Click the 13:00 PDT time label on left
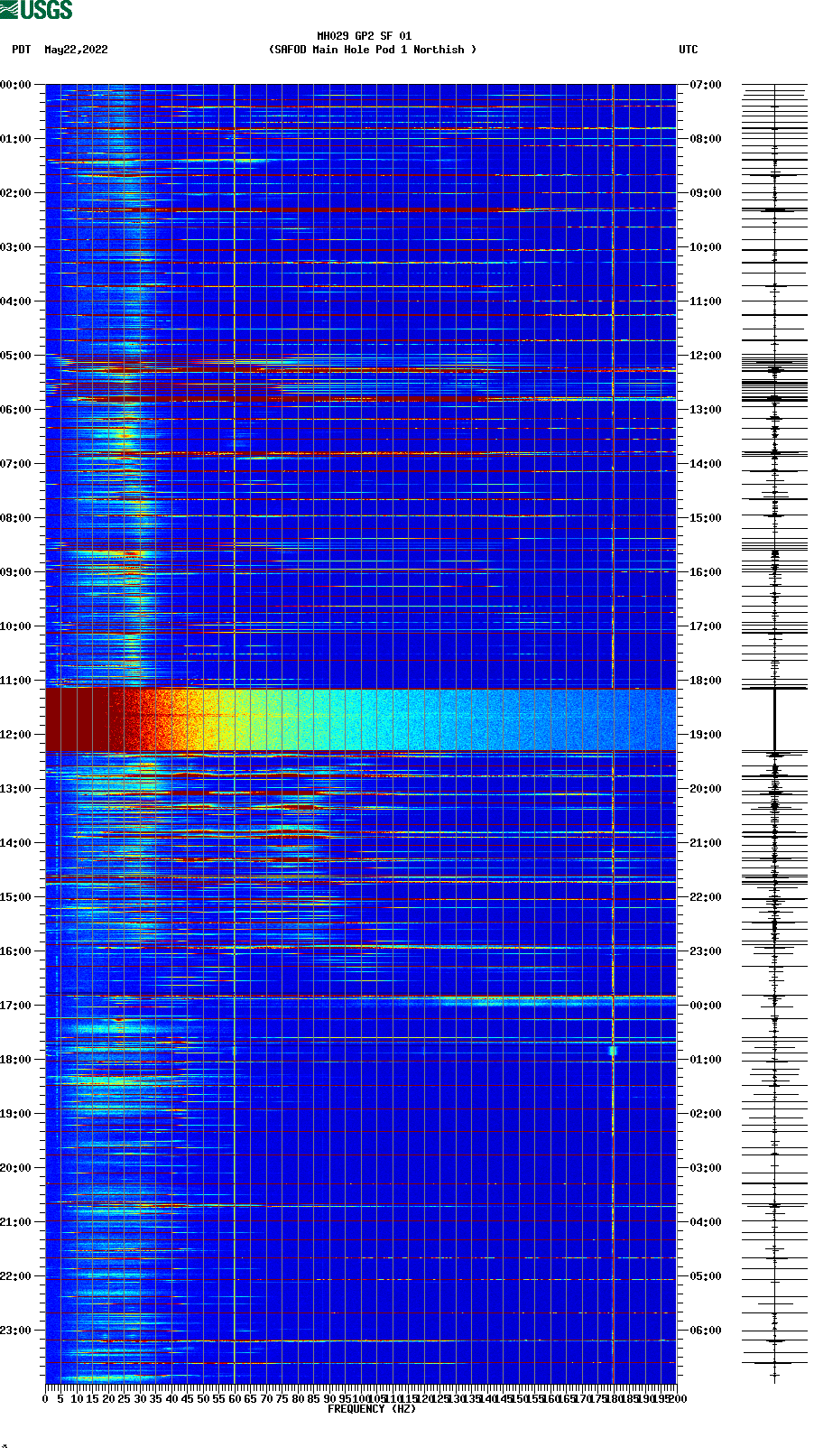Screen dimensions: 814x1456 [16, 789]
